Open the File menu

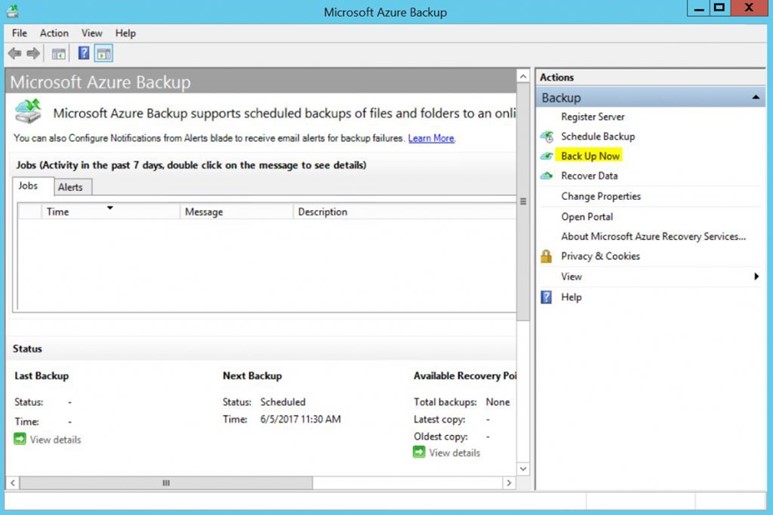coord(20,33)
